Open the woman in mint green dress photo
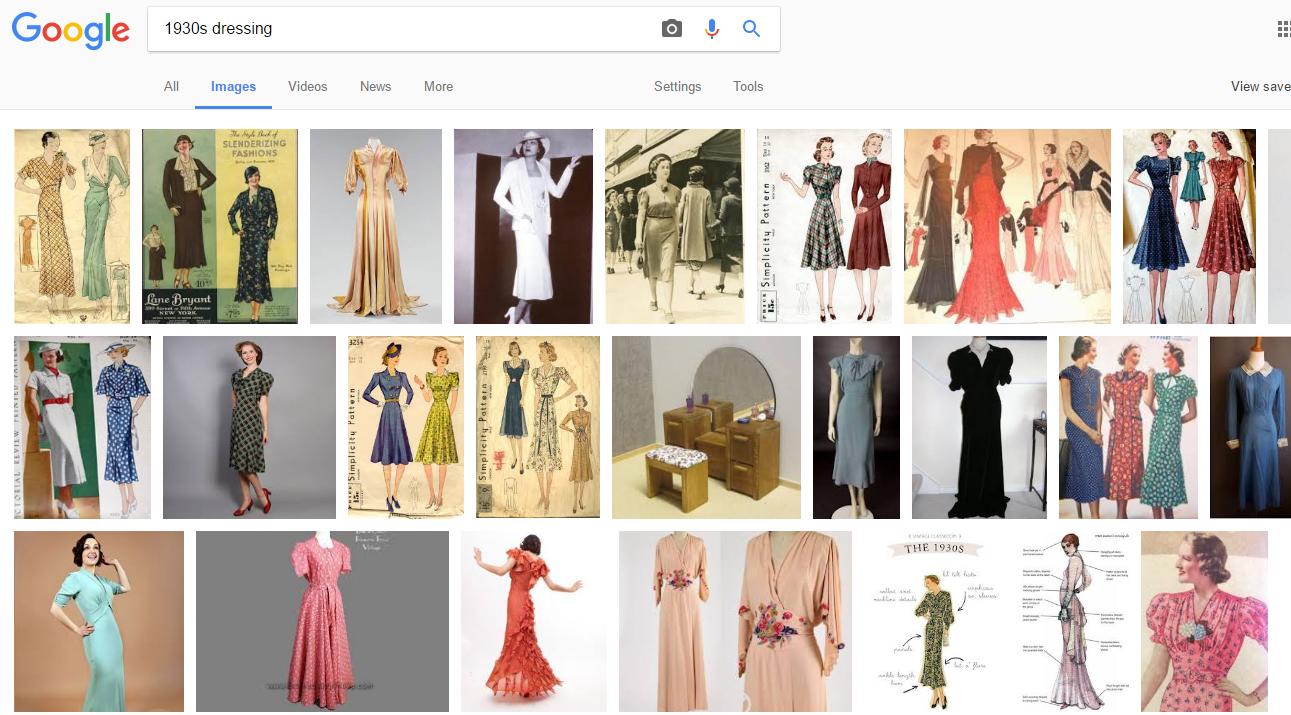Image resolution: width=1291 pixels, height=715 pixels. click(99, 622)
